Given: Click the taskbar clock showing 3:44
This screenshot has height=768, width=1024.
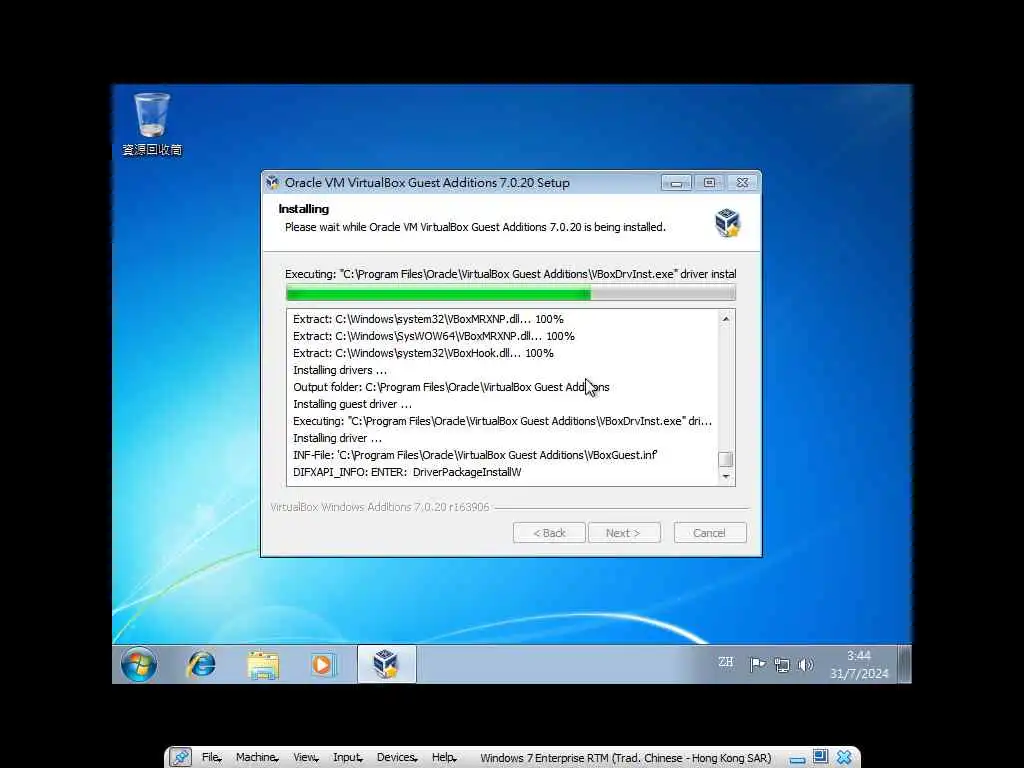Looking at the screenshot, I should (859, 664).
